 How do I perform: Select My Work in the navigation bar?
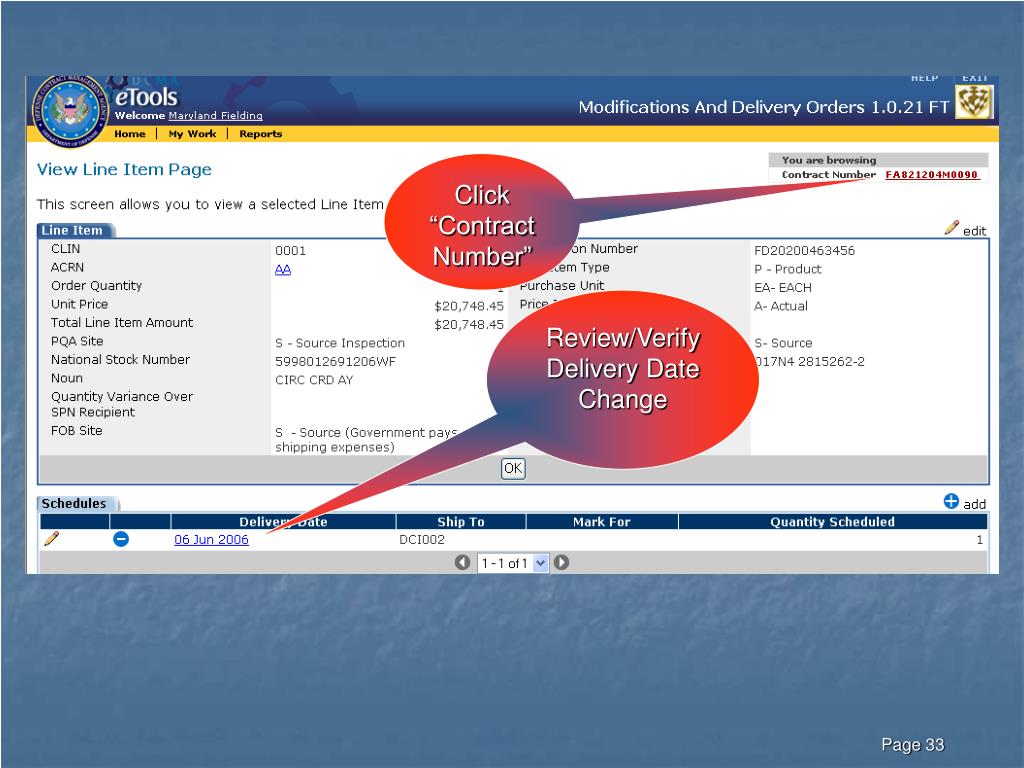191,134
